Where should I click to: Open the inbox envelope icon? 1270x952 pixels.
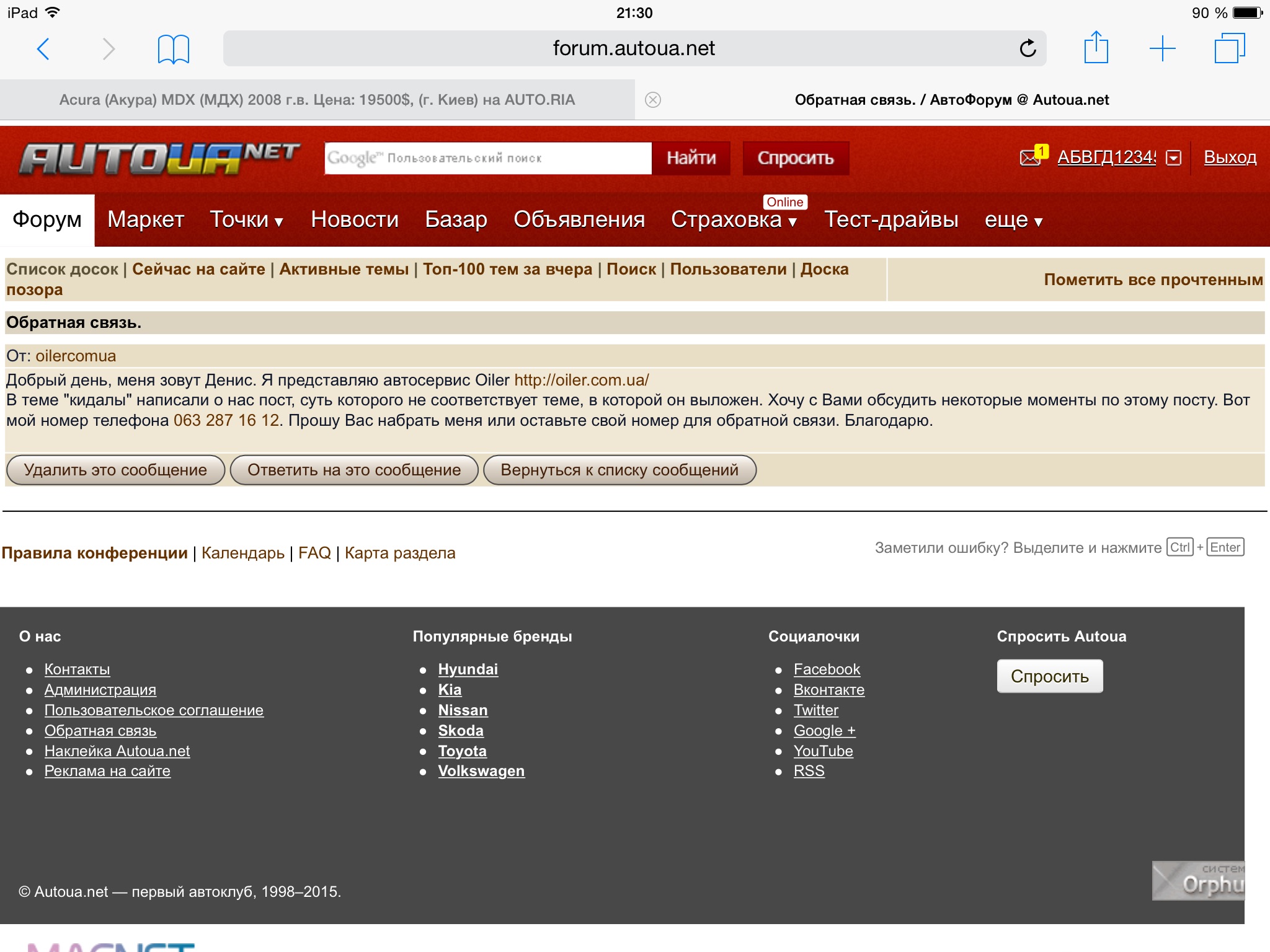pos(1031,157)
